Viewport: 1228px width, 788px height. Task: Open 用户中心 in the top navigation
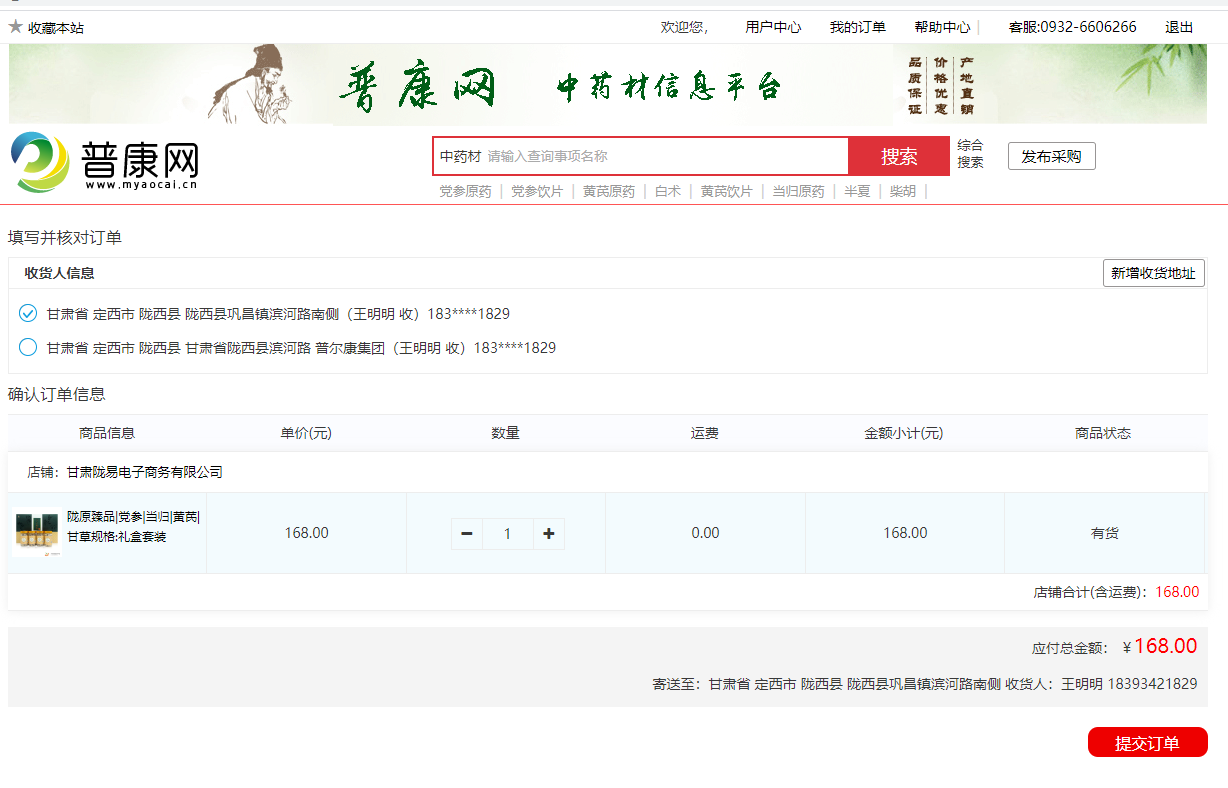pyautogui.click(x=773, y=27)
